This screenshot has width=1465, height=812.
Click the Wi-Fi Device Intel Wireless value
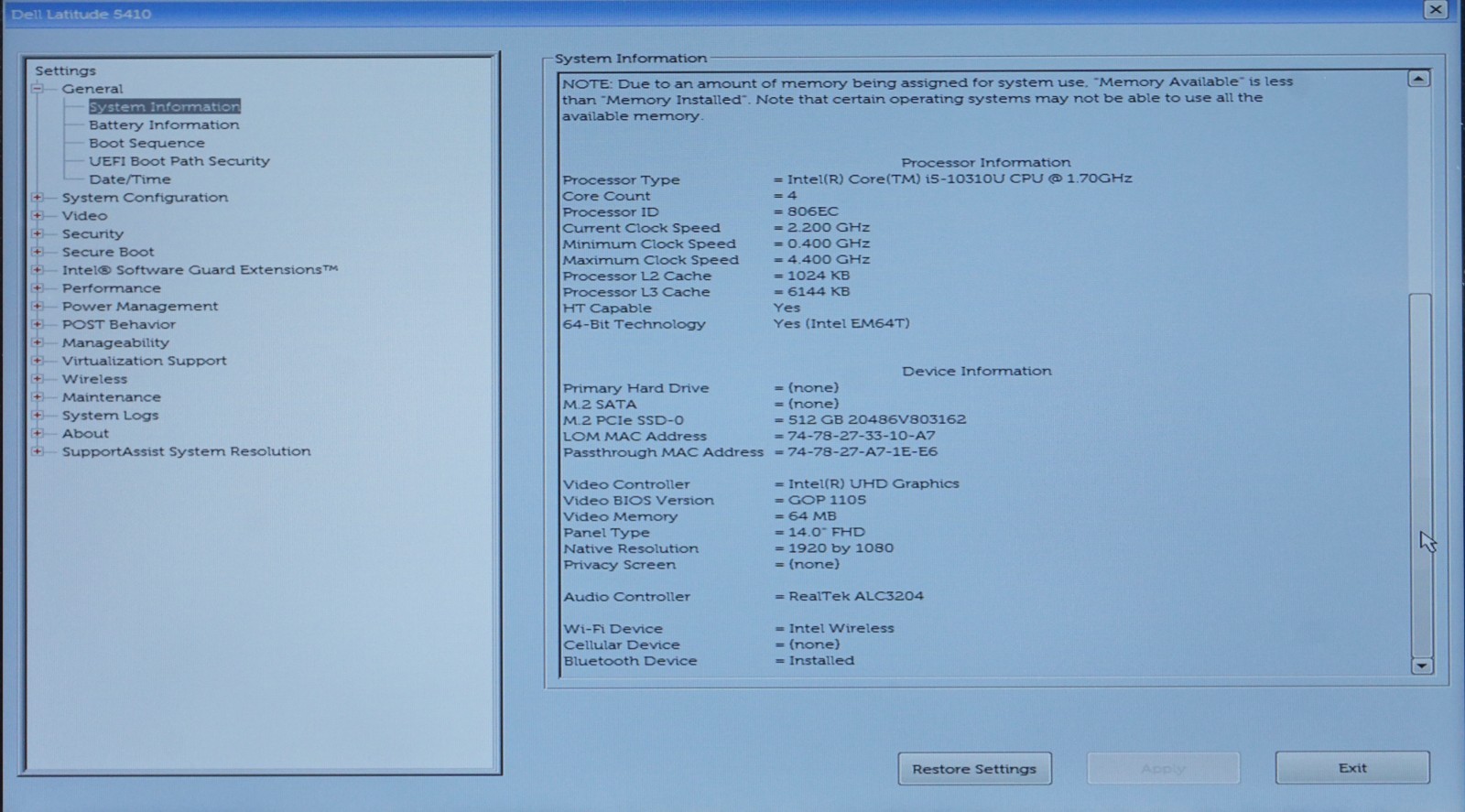(x=841, y=628)
